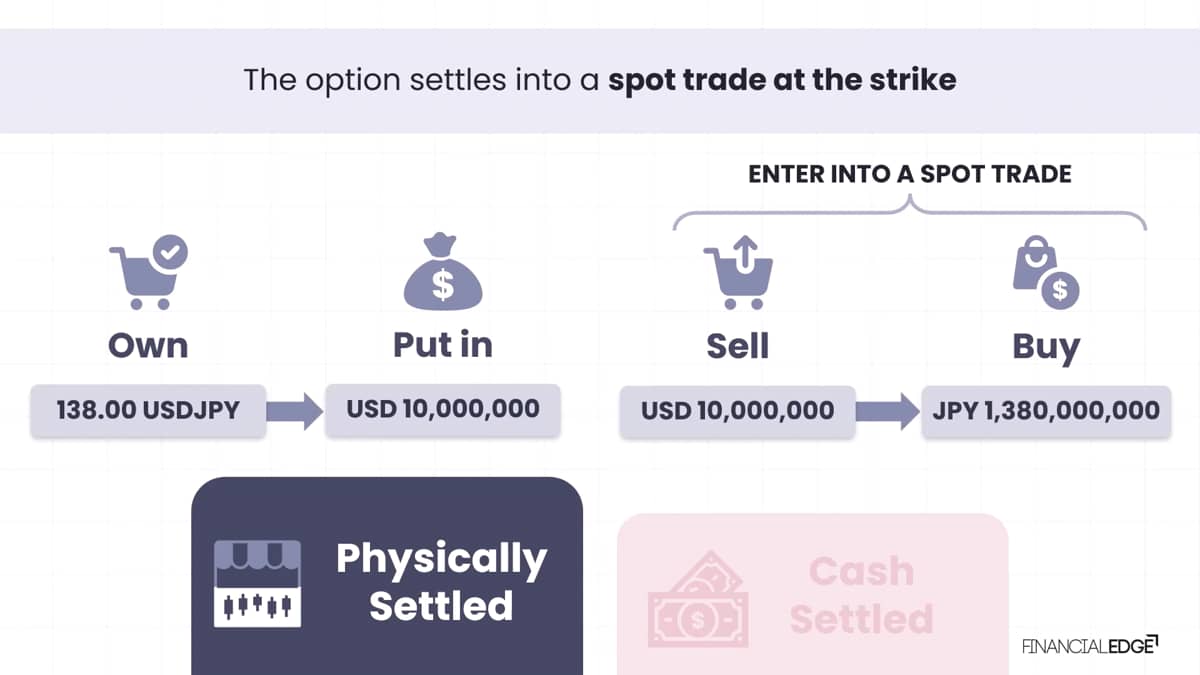Image resolution: width=1200 pixels, height=675 pixels.
Task: Click the arrow between 138.00 USDJPY and USD
Action: click(296, 411)
